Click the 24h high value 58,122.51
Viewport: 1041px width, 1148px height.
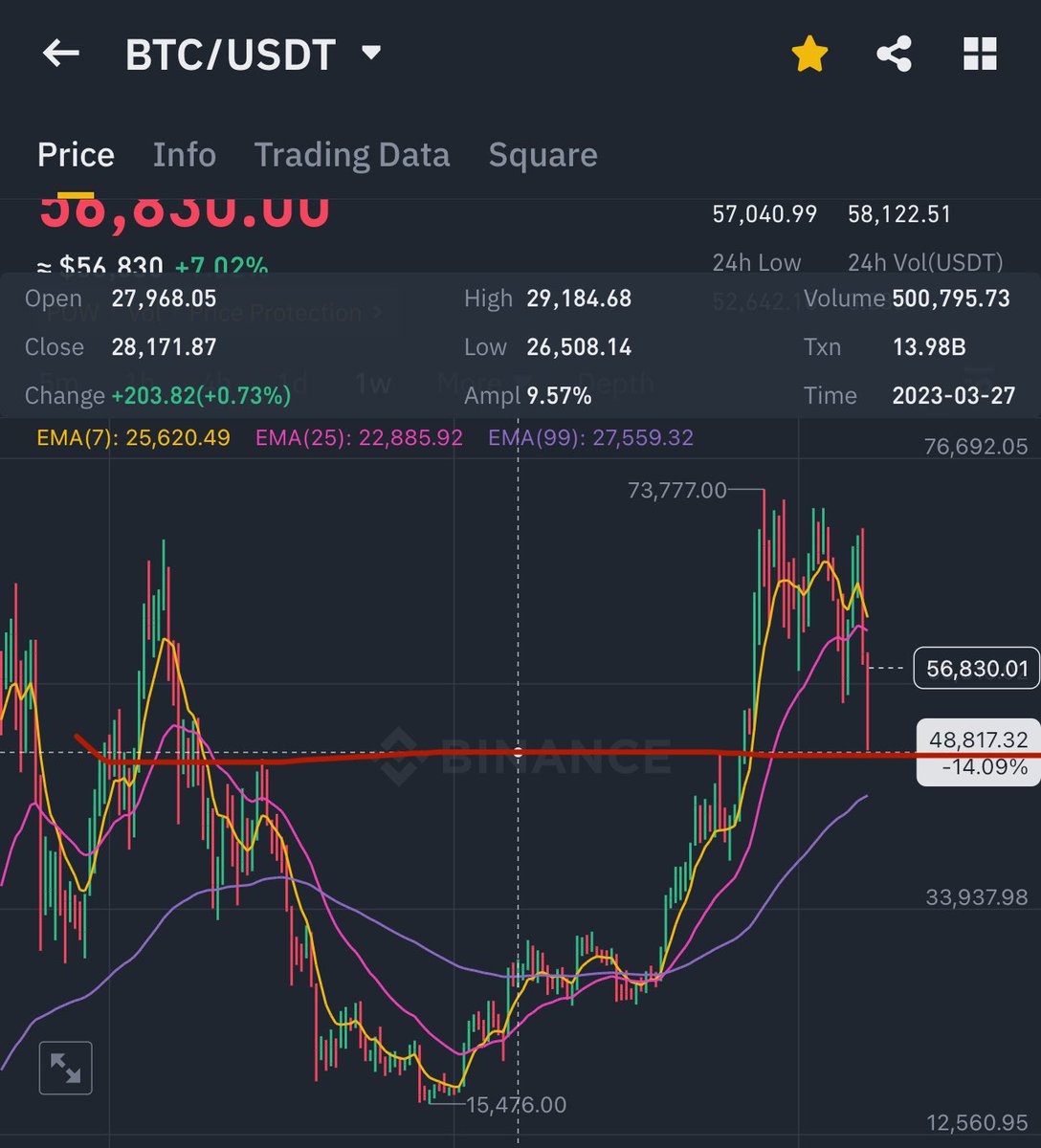(899, 214)
